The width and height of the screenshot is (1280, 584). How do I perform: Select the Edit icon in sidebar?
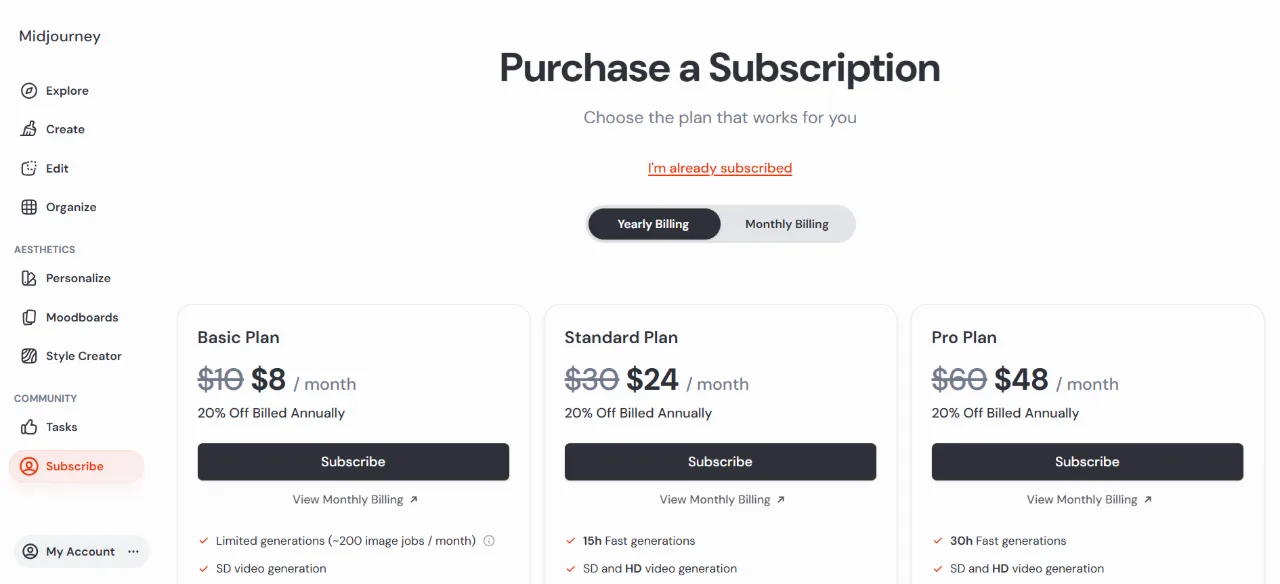[x=29, y=168]
